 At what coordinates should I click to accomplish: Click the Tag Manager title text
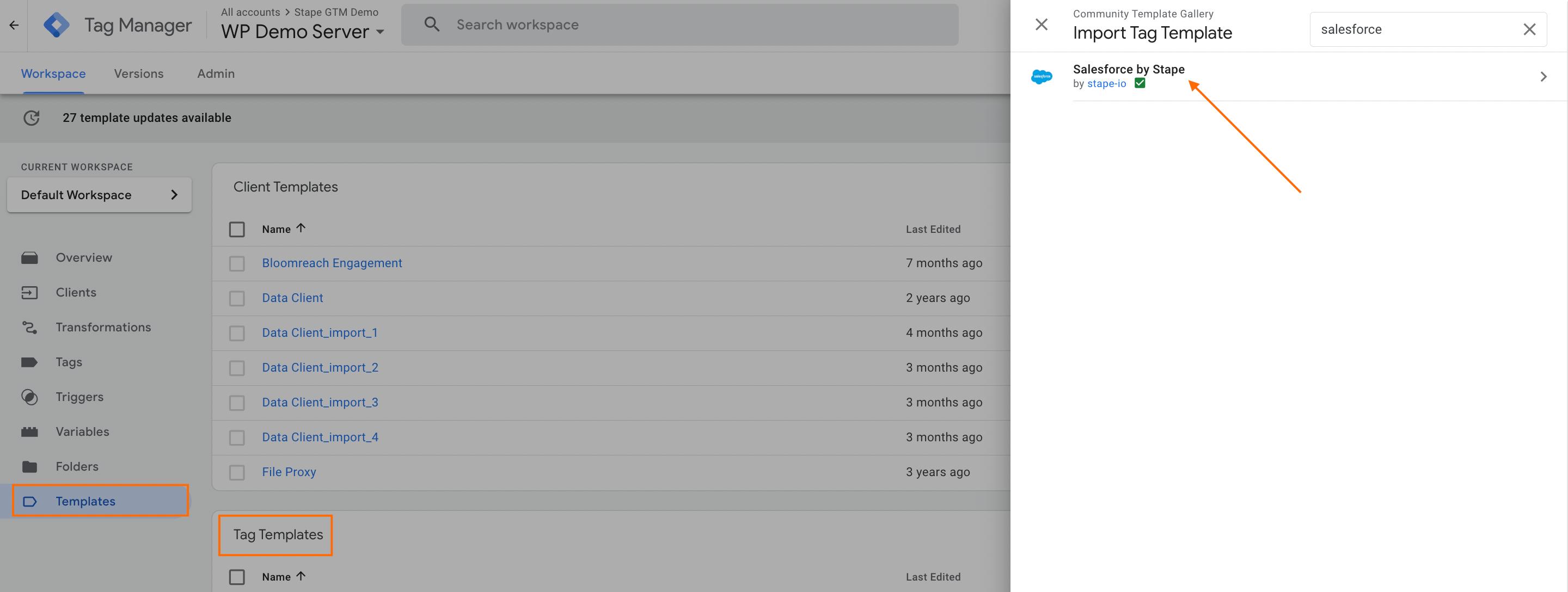pos(138,25)
